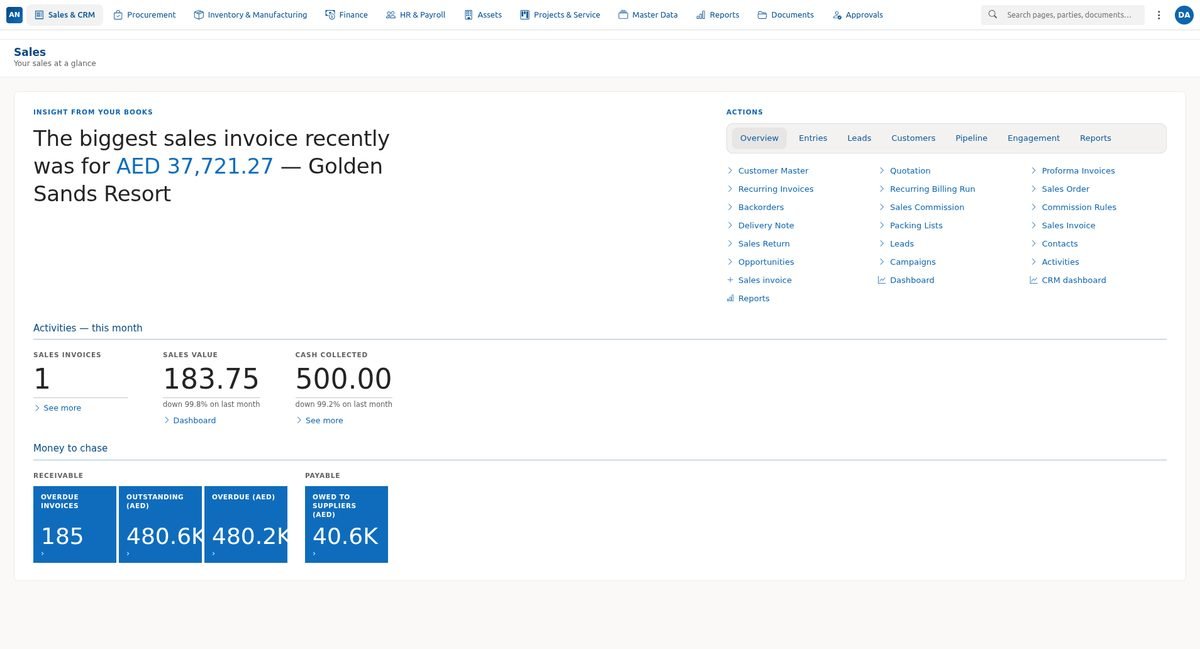Viewport: 1200px width, 649px height.
Task: Open the Approvals menu
Action: coord(857,15)
